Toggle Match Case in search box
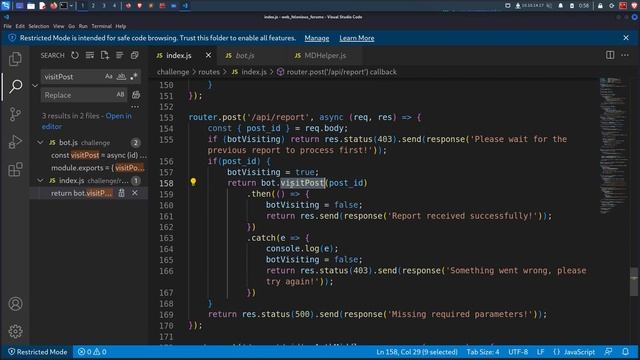Viewport: 640px width, 360px height. [x=109, y=77]
